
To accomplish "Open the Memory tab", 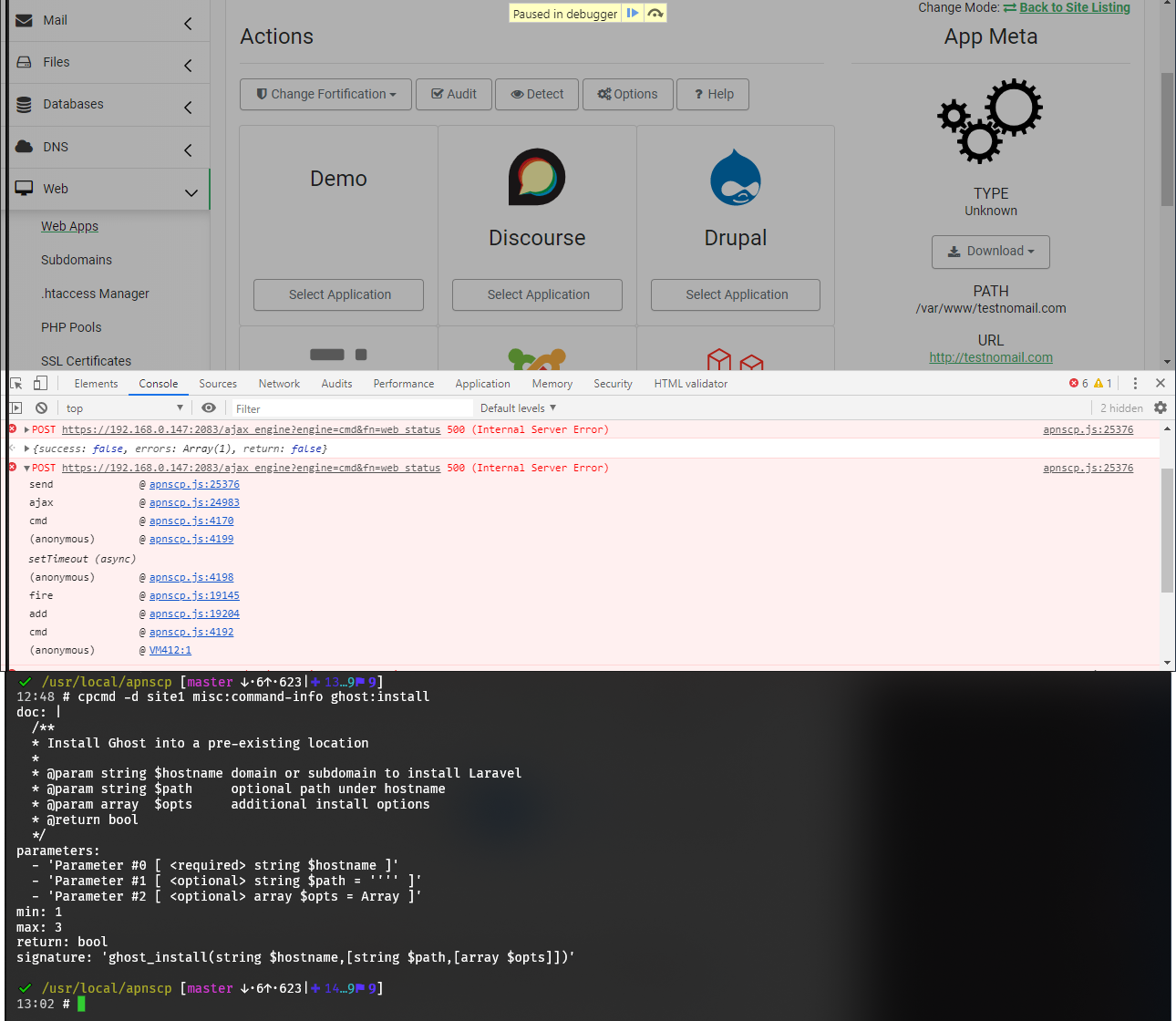I will [552, 384].
